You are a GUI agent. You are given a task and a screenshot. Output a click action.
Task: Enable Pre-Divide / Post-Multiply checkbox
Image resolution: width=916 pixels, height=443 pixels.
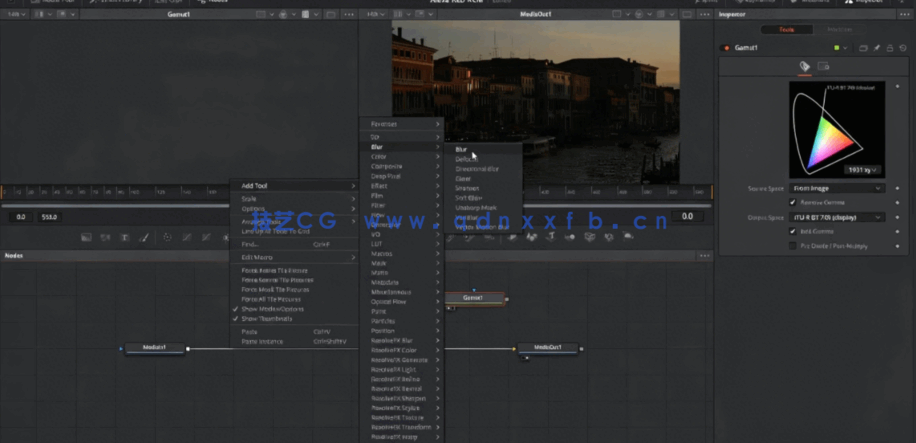tap(793, 246)
